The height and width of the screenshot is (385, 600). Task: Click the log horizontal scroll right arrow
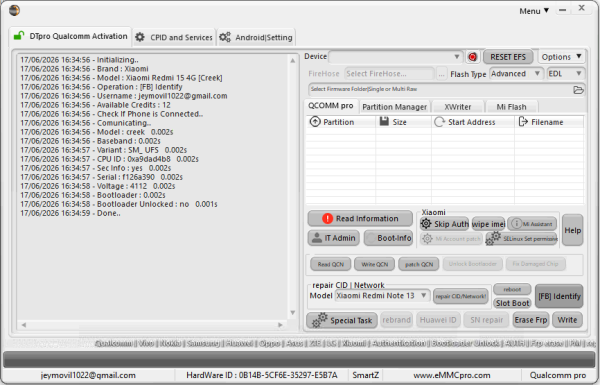pos(280,325)
